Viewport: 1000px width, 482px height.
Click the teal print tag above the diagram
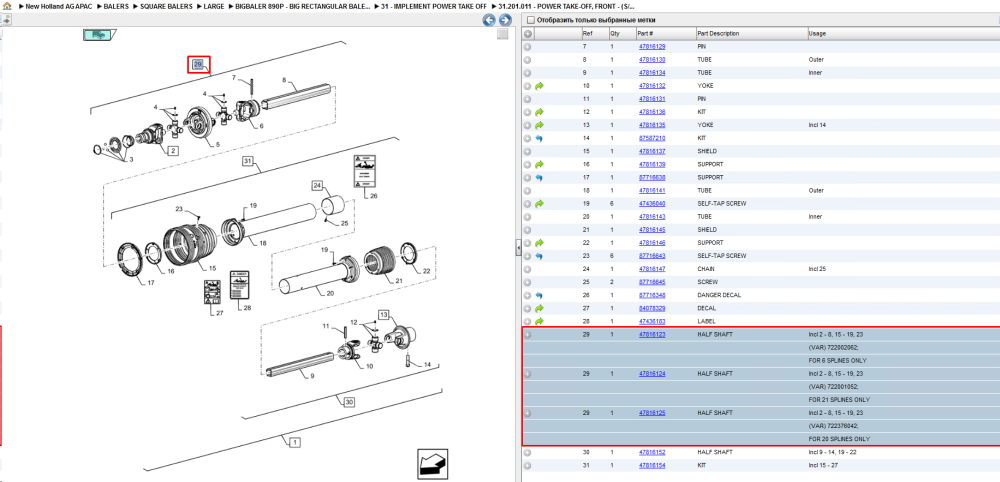[x=97, y=35]
